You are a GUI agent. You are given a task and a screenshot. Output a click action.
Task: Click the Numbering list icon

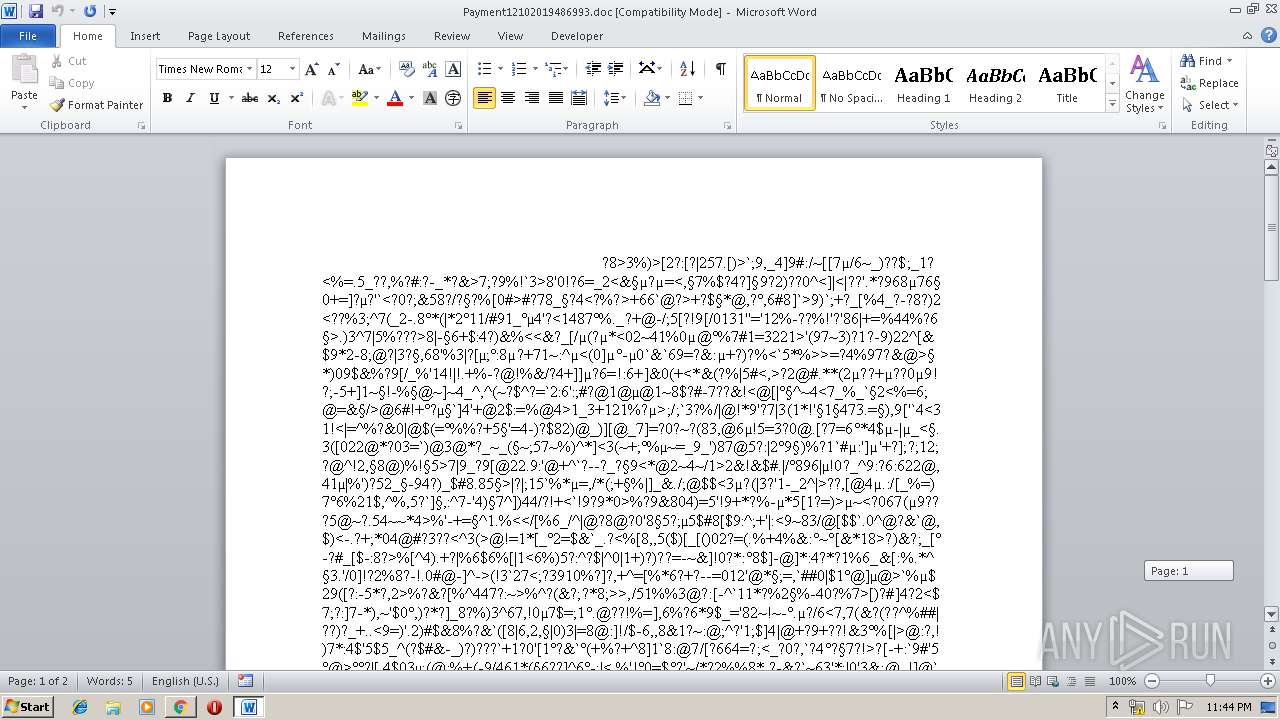tap(518, 69)
